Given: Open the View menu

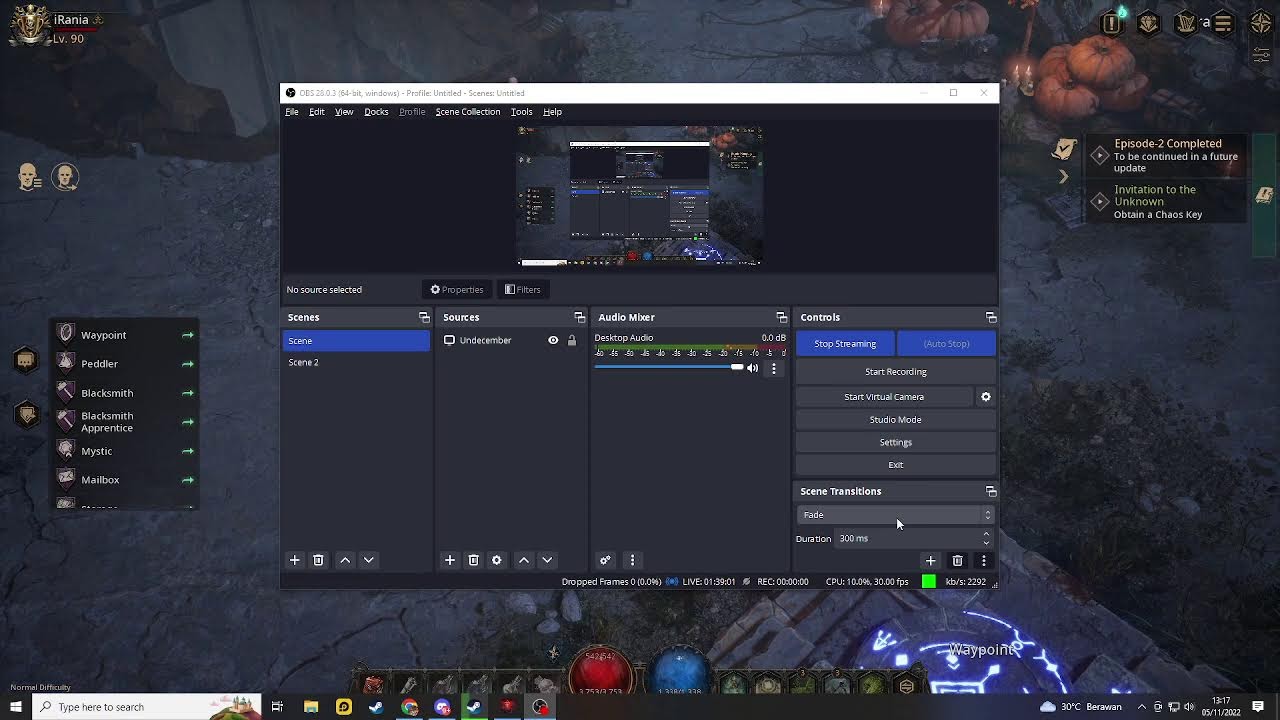Looking at the screenshot, I should (344, 112).
